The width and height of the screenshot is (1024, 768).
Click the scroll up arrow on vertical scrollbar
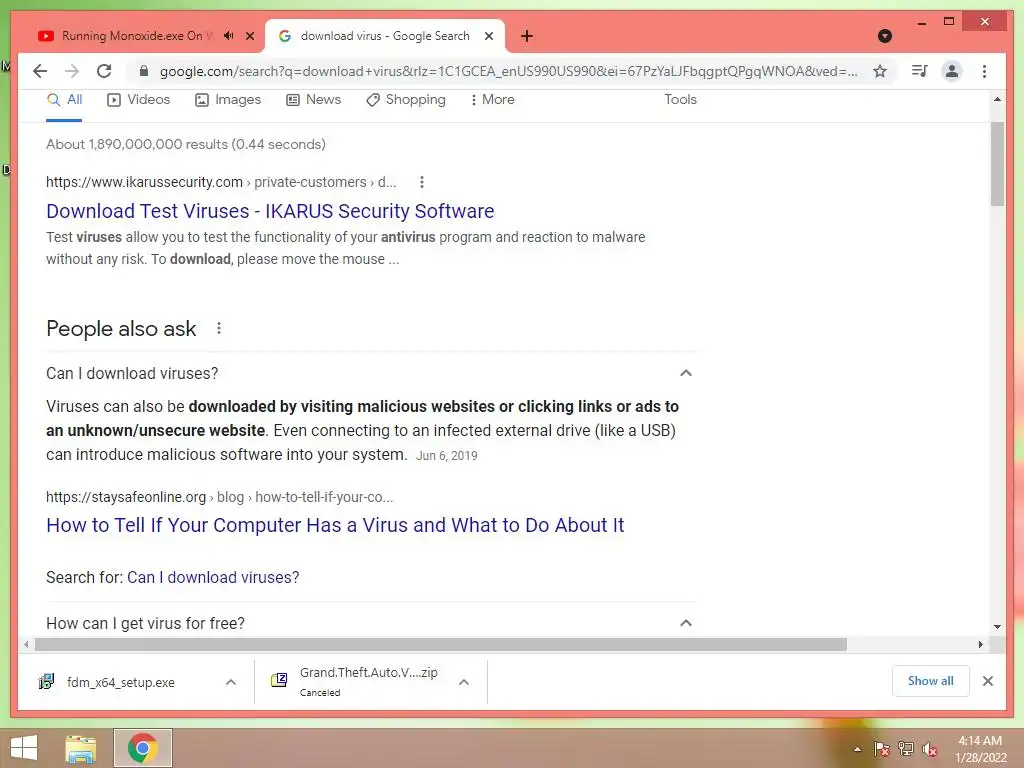[997, 100]
